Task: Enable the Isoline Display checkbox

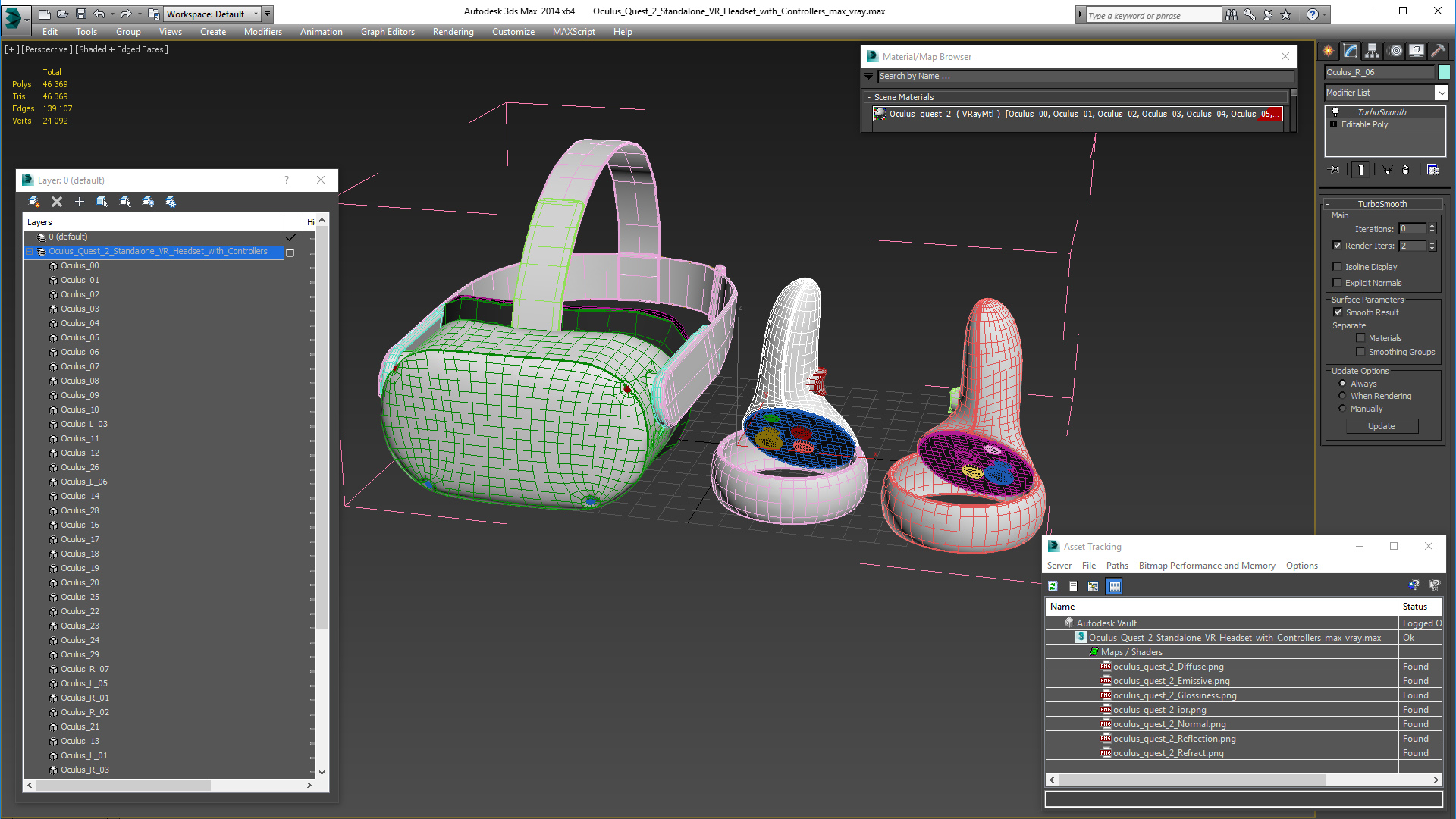Action: point(1338,267)
